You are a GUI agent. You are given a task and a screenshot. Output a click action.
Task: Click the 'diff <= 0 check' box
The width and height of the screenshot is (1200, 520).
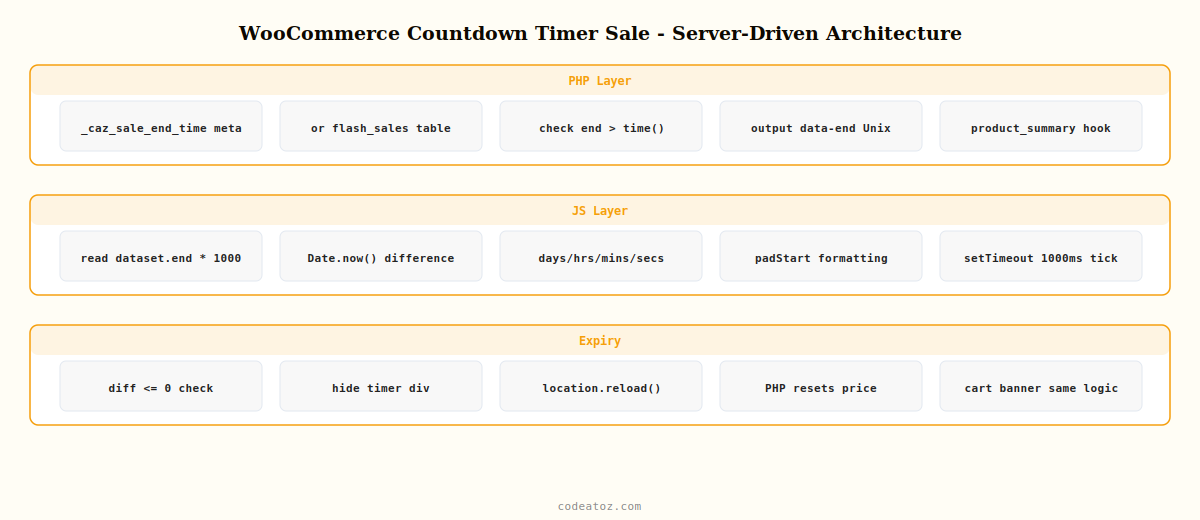(161, 386)
